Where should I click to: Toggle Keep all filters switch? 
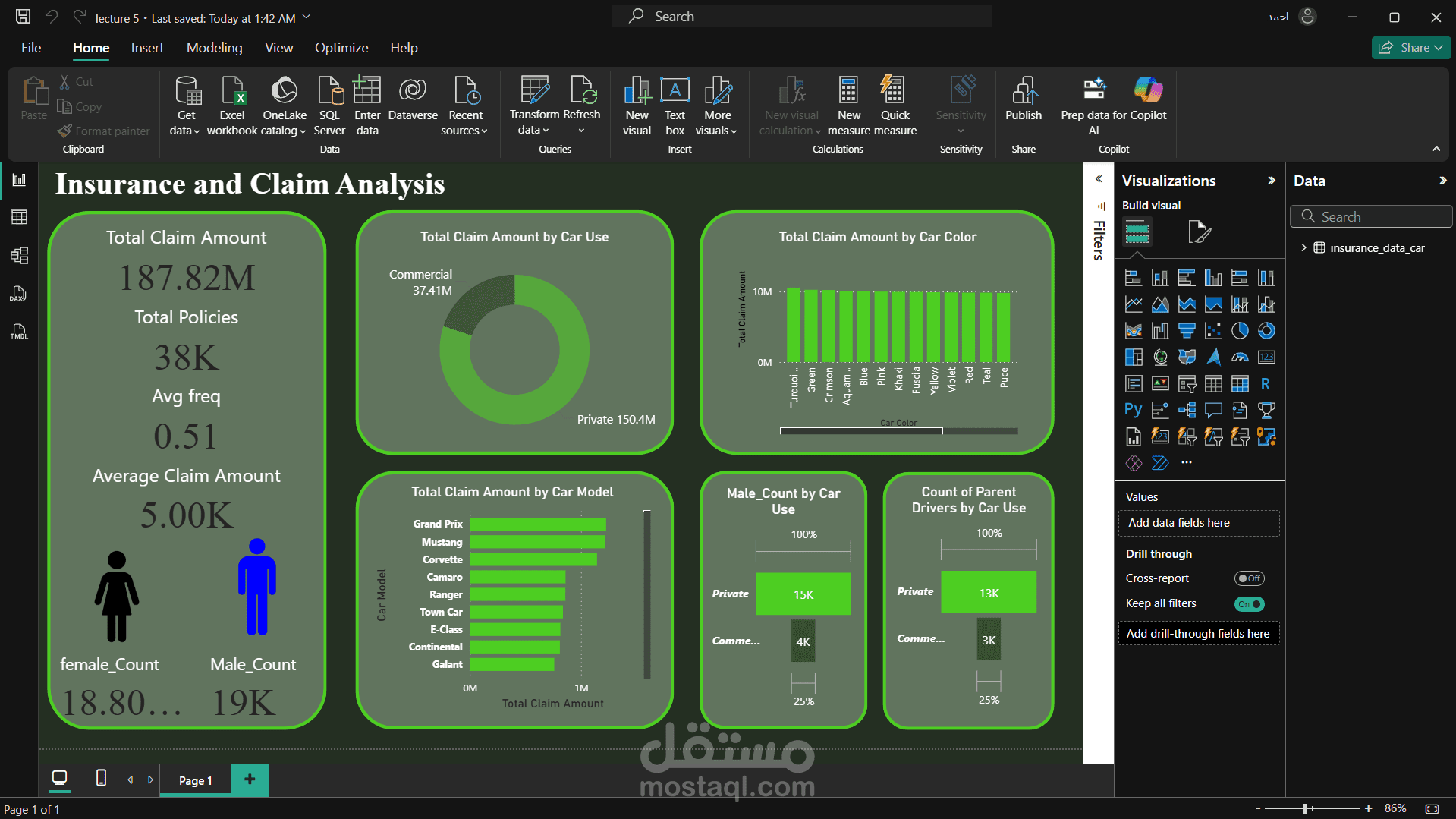click(1249, 604)
